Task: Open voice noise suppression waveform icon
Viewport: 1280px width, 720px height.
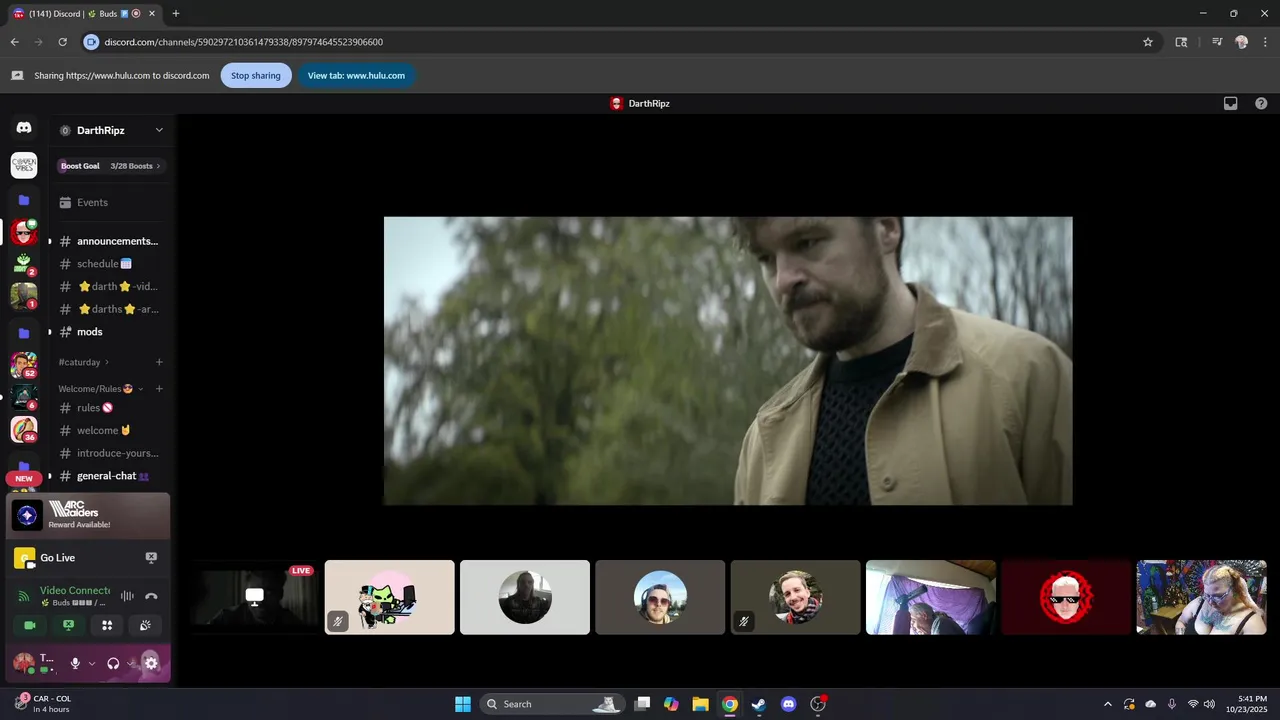Action: (127, 596)
